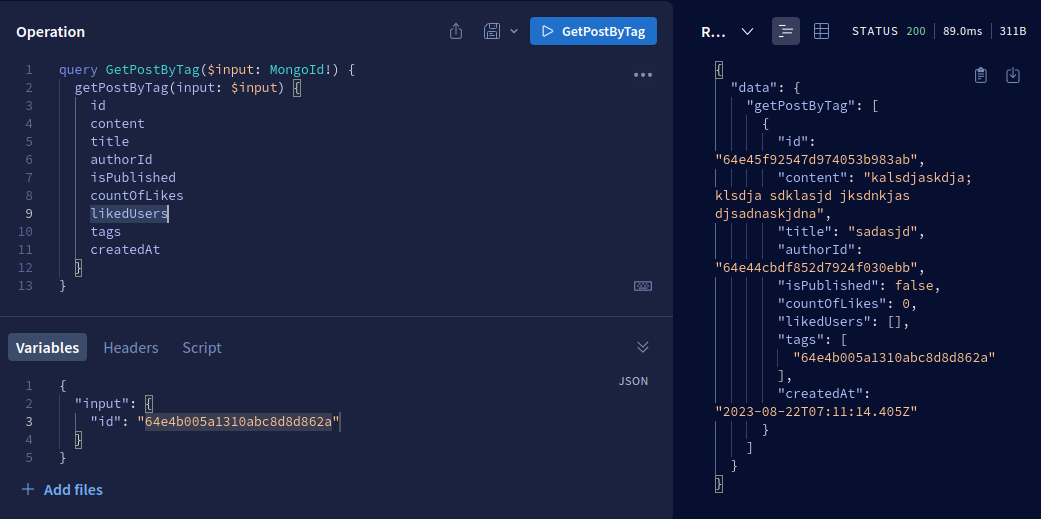Click the false isPublished value in response
1041x519 pixels.
[x=914, y=285]
